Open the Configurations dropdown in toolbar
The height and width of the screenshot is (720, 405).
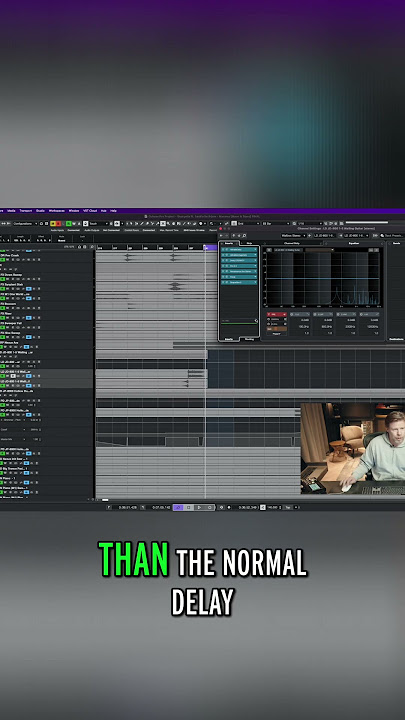coord(25,223)
